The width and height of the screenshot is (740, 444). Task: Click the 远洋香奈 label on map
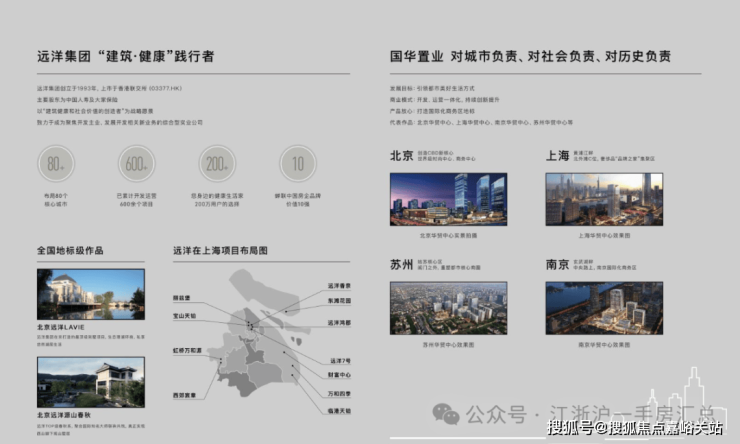339,286
